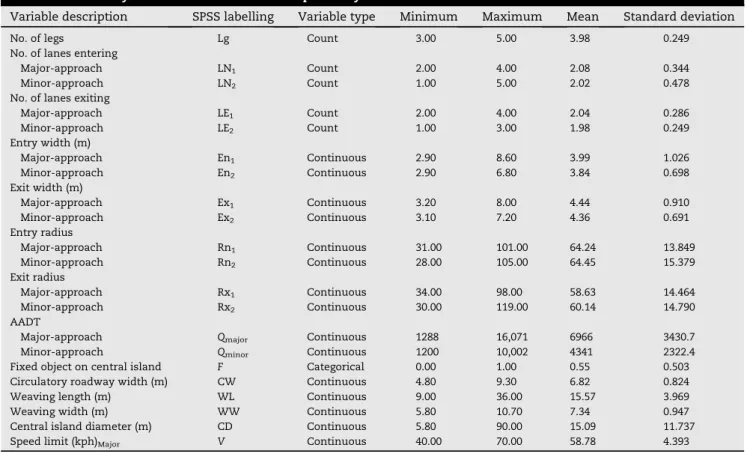Click the Variable type header
Image resolution: width=747 pixels, height=454 pixels.
(x=336, y=17)
